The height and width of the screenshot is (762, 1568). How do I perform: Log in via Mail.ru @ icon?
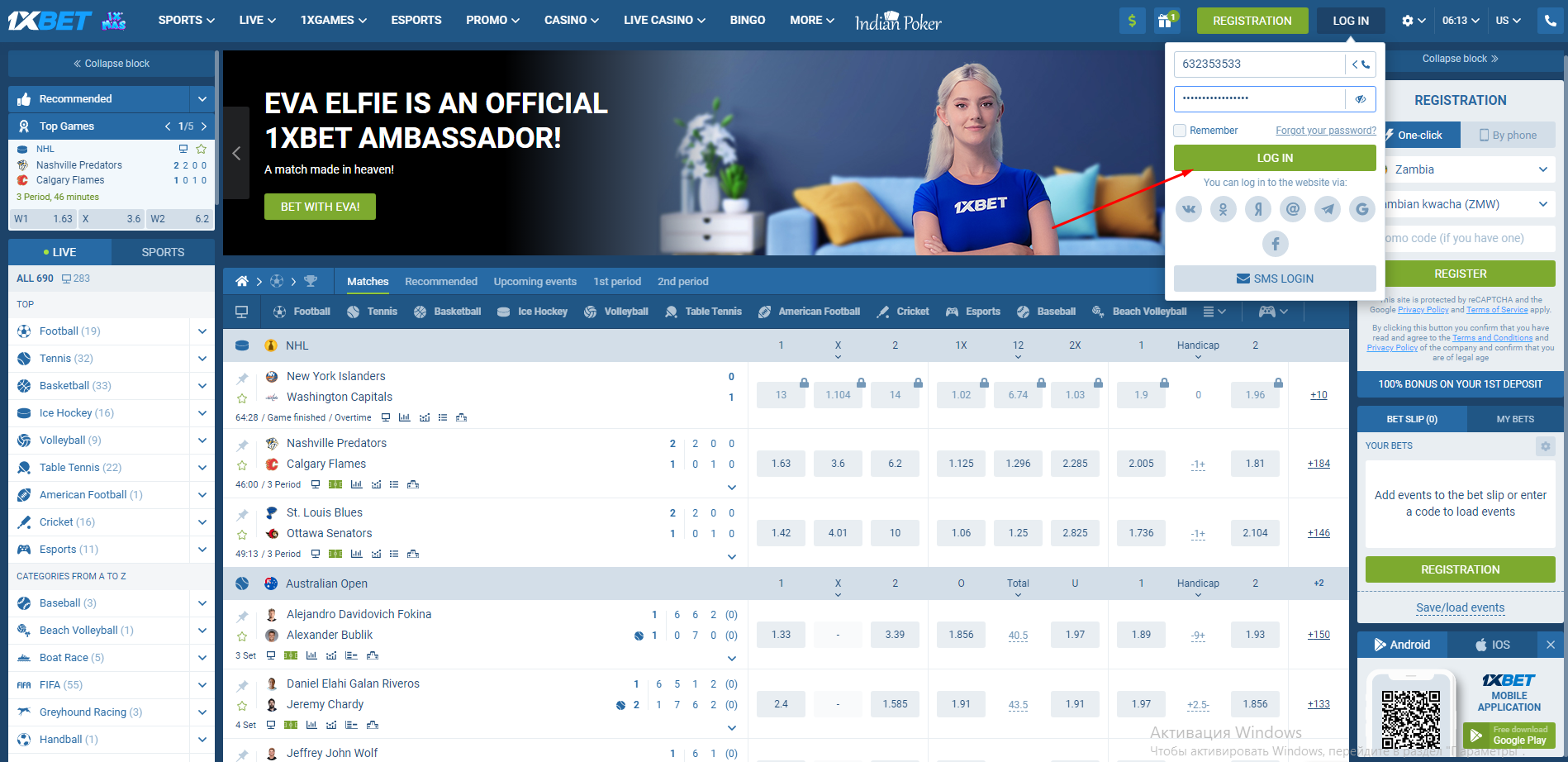point(1293,209)
